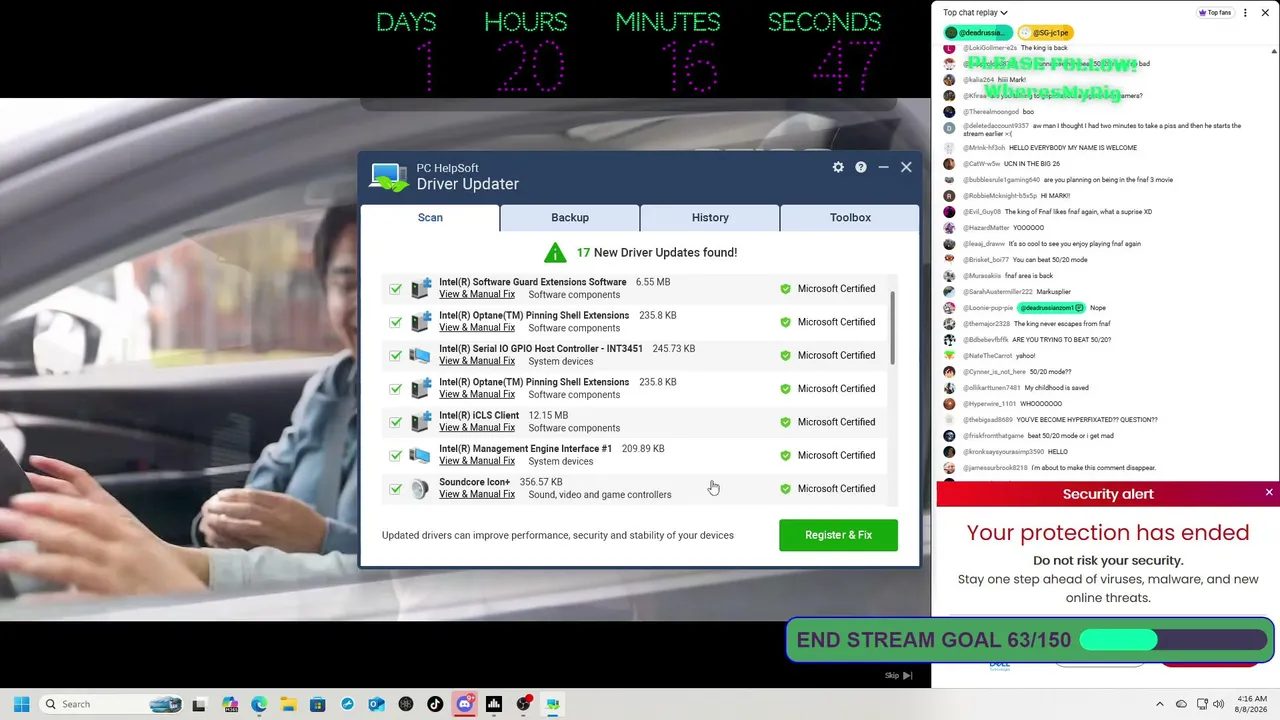Screen dimensions: 1280x720
Task: Click the Top fans button in chat
Action: click(1215, 13)
